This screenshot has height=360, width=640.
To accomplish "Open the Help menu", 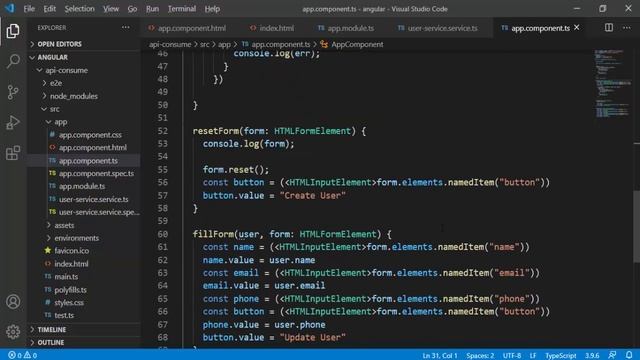I will pyautogui.click(x=212, y=9).
